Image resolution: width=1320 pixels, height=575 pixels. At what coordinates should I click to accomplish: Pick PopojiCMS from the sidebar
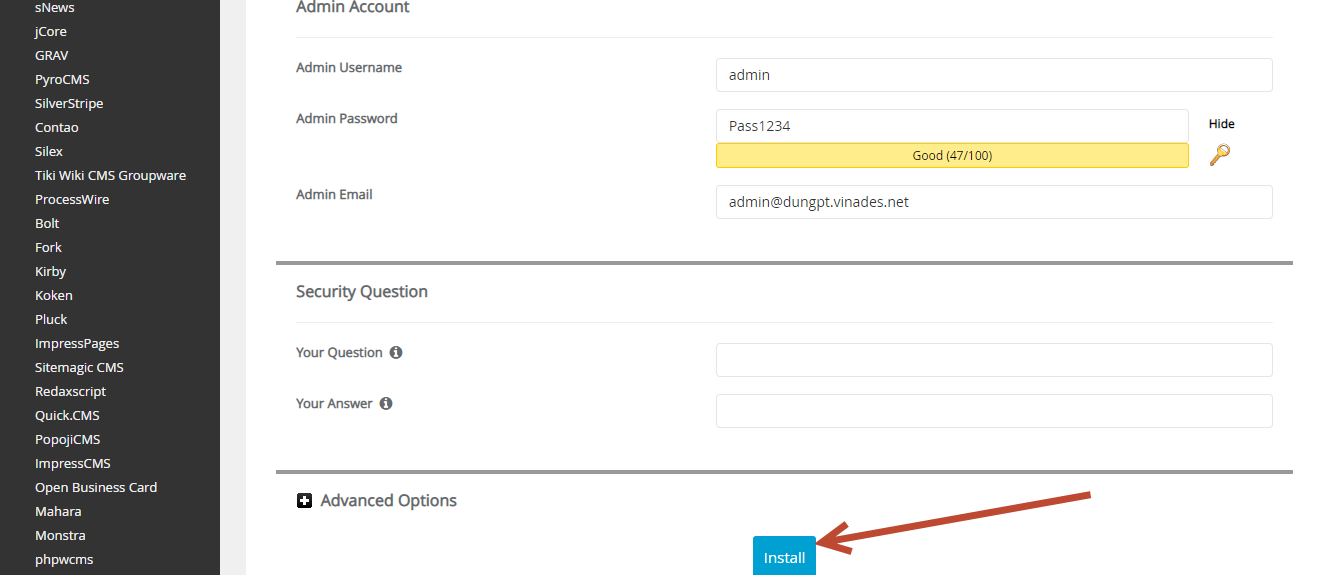click(x=68, y=440)
